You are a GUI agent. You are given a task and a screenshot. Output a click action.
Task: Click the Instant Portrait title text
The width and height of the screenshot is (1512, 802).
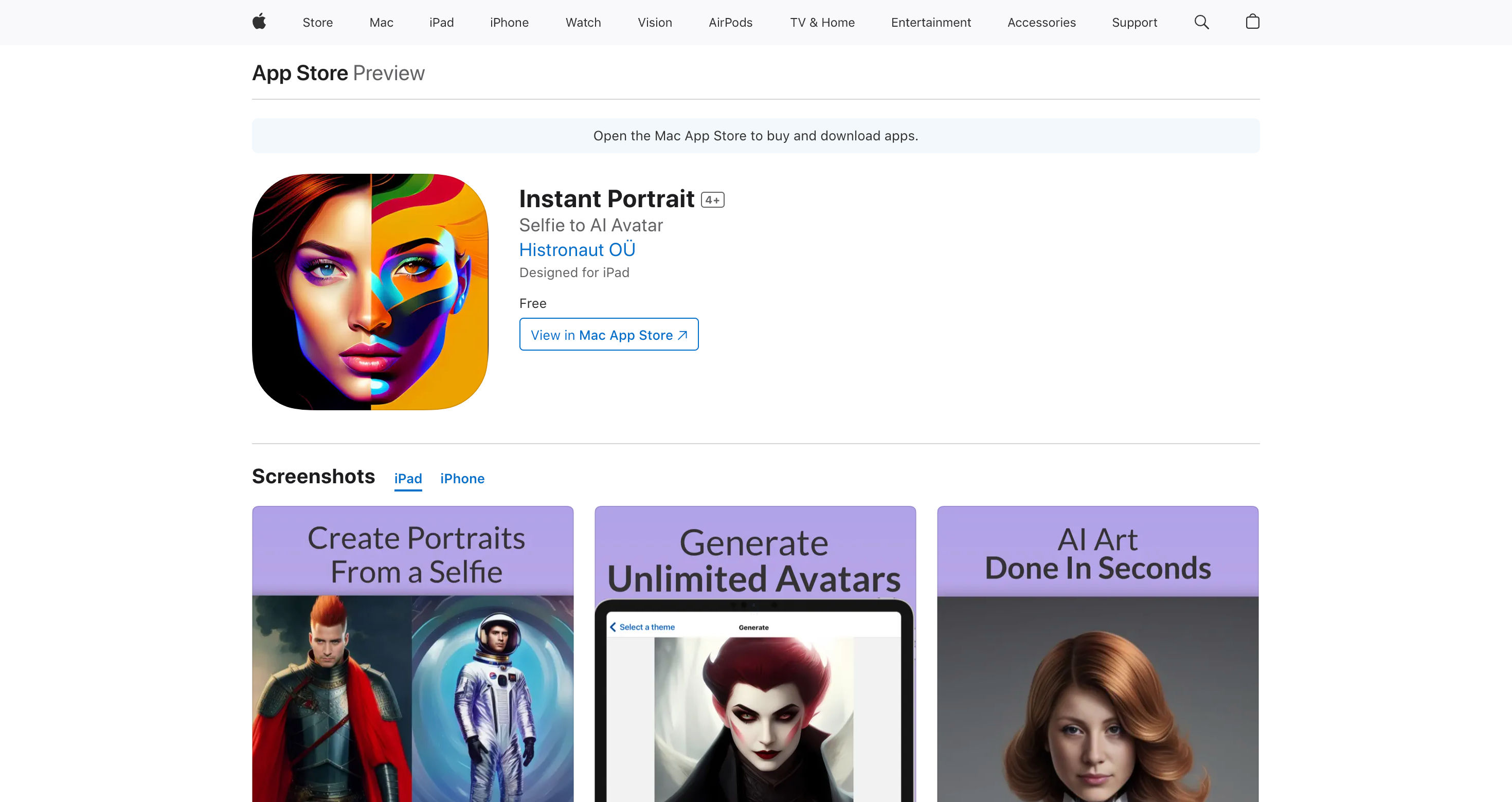(607, 199)
